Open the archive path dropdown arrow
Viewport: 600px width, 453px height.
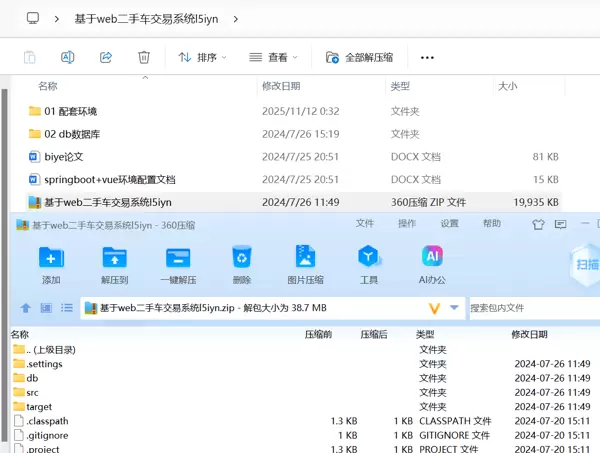point(455,308)
